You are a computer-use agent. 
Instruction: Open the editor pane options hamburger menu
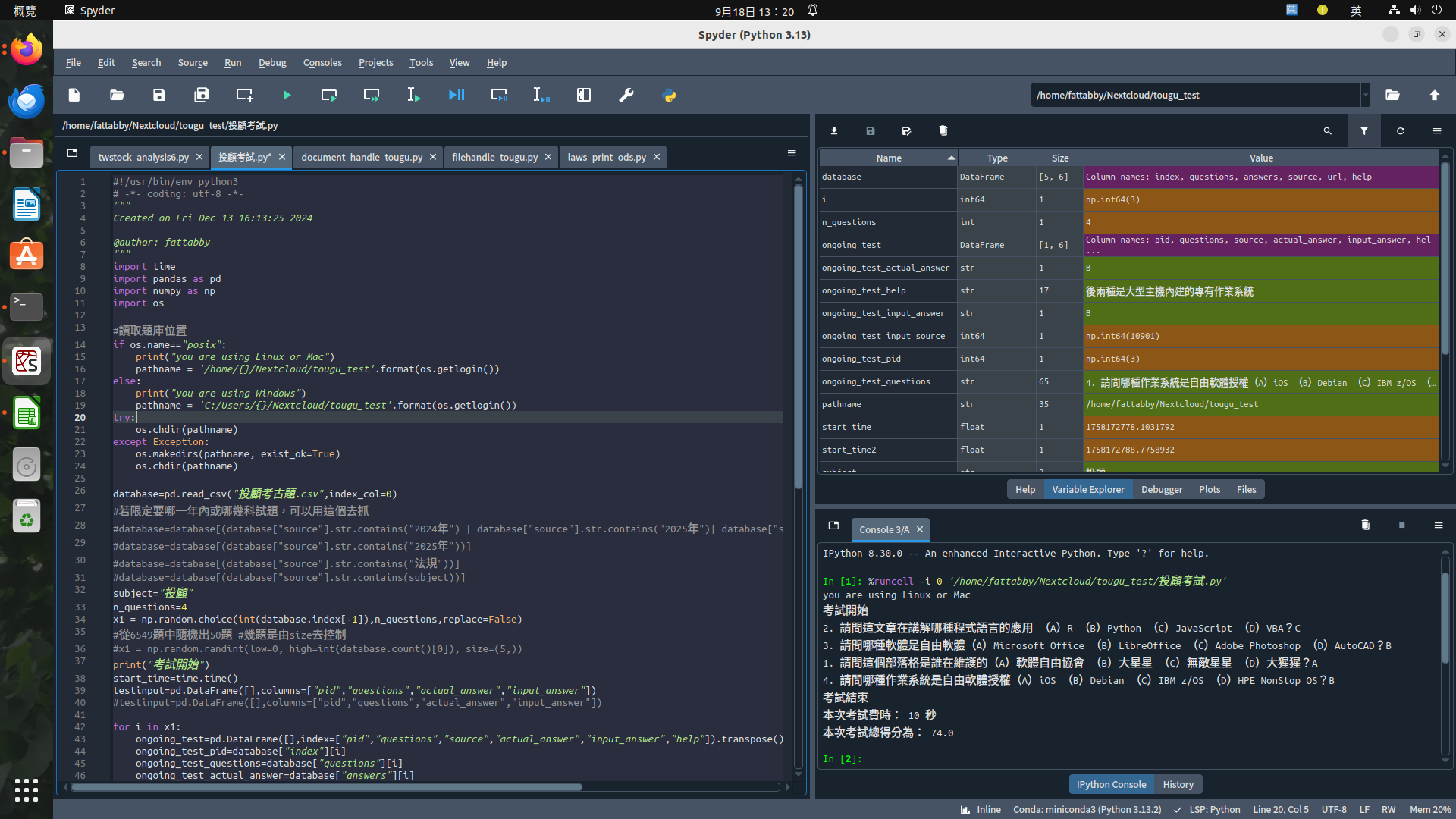coord(792,153)
